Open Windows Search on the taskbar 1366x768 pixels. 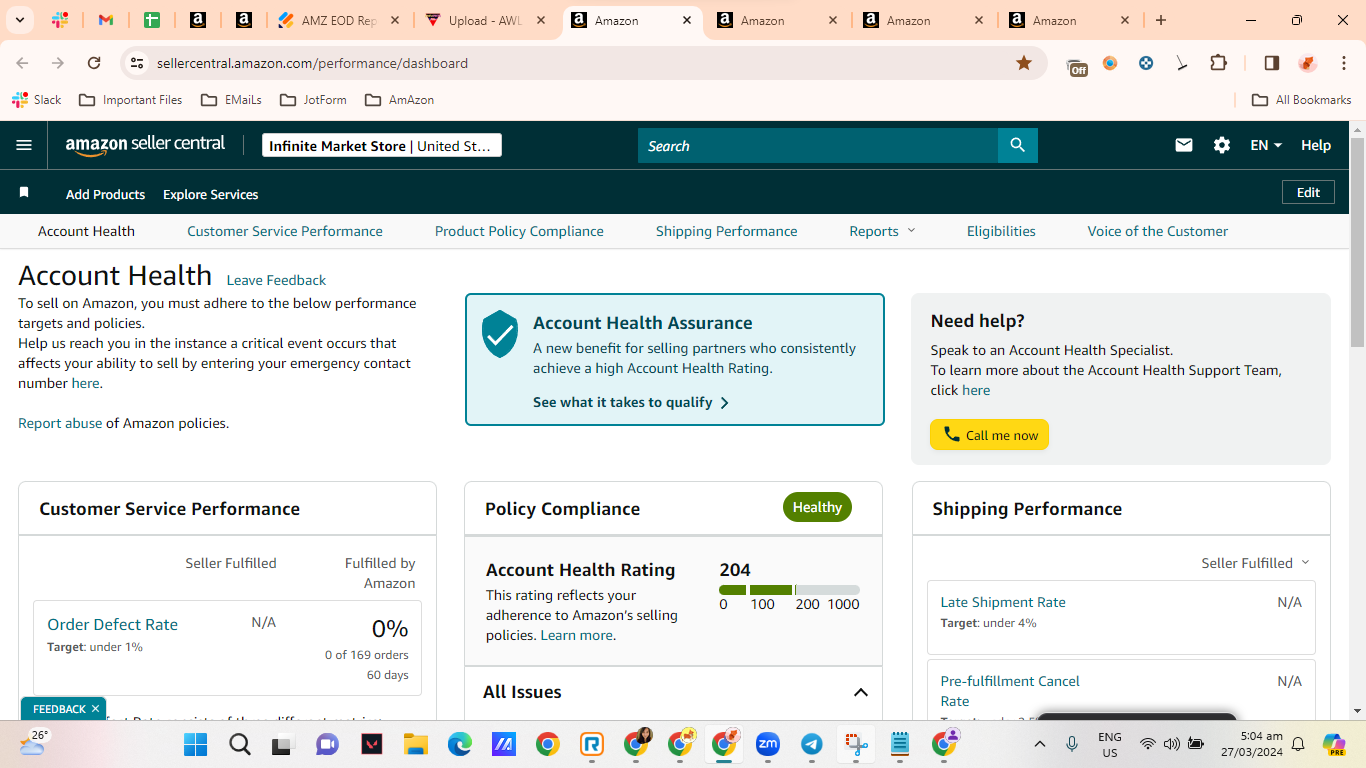[240, 744]
